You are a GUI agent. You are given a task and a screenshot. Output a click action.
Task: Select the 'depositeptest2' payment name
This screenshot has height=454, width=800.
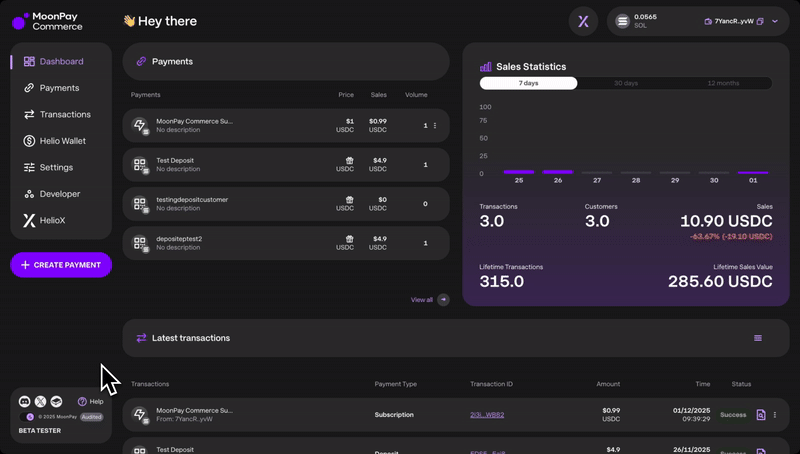click(179, 239)
